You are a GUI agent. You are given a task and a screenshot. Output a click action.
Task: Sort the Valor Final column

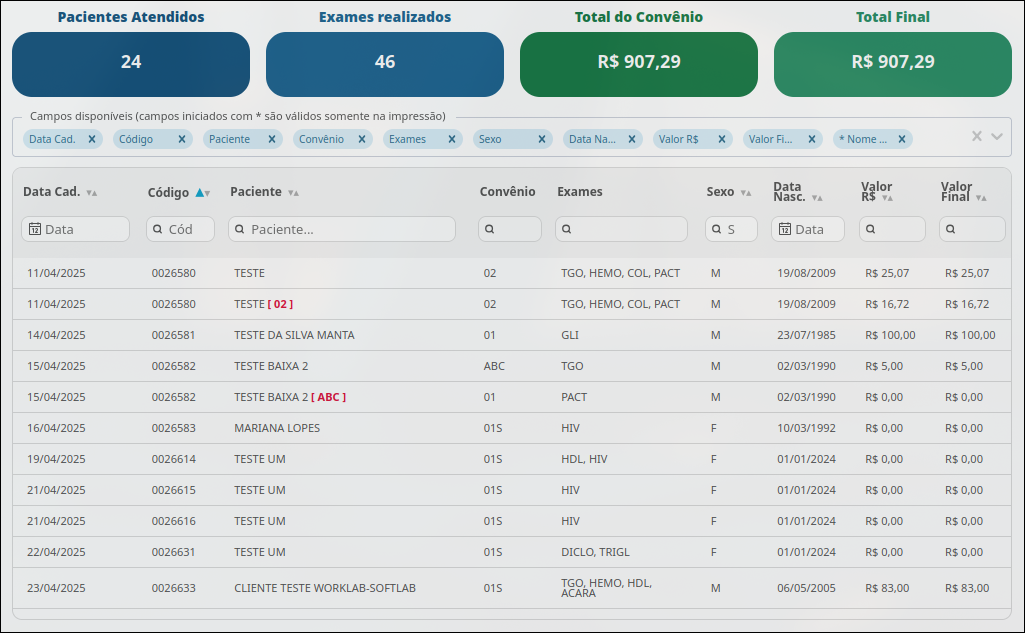[981, 197]
